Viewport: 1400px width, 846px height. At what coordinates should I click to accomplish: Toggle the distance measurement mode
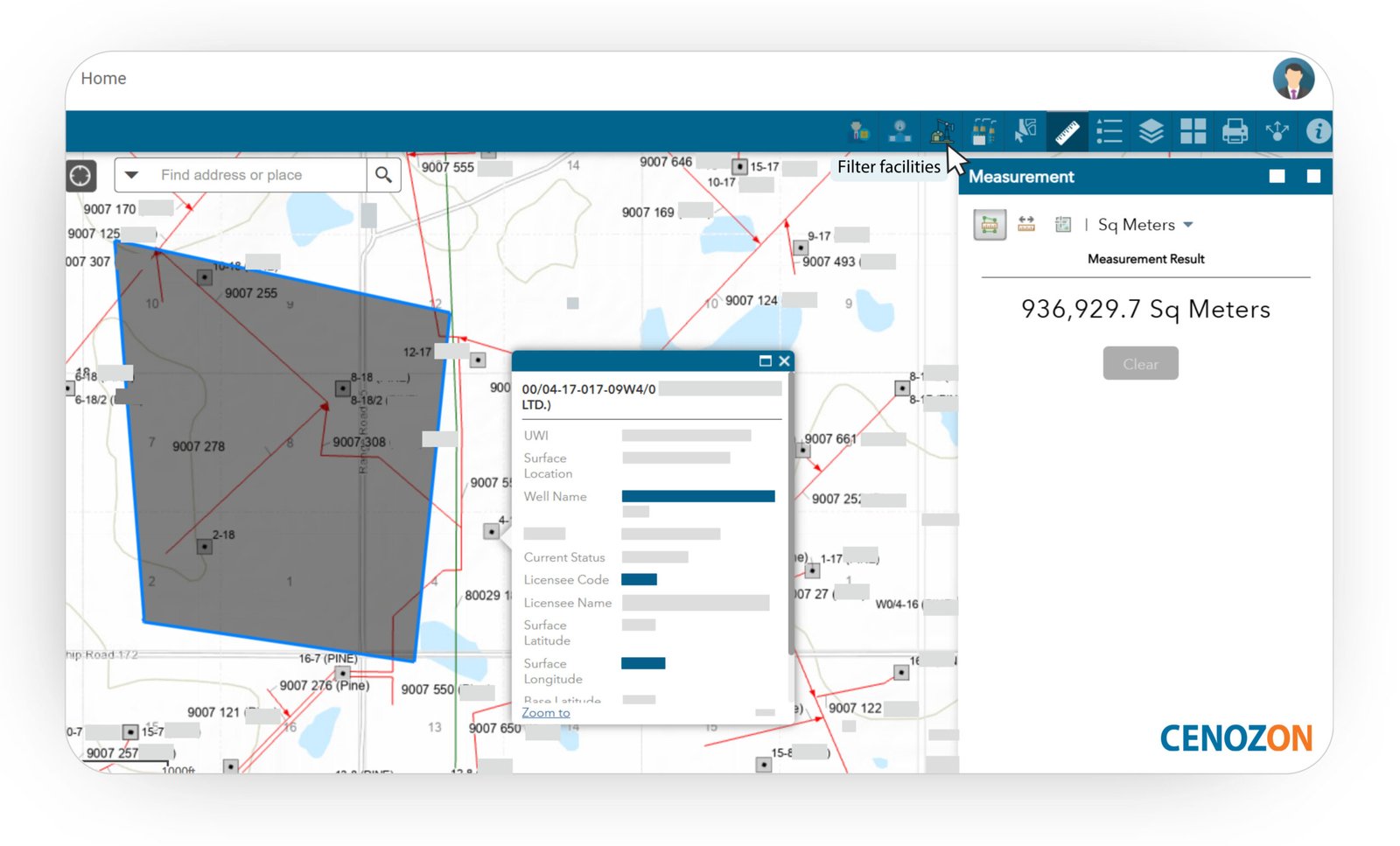pyautogui.click(x=1026, y=225)
